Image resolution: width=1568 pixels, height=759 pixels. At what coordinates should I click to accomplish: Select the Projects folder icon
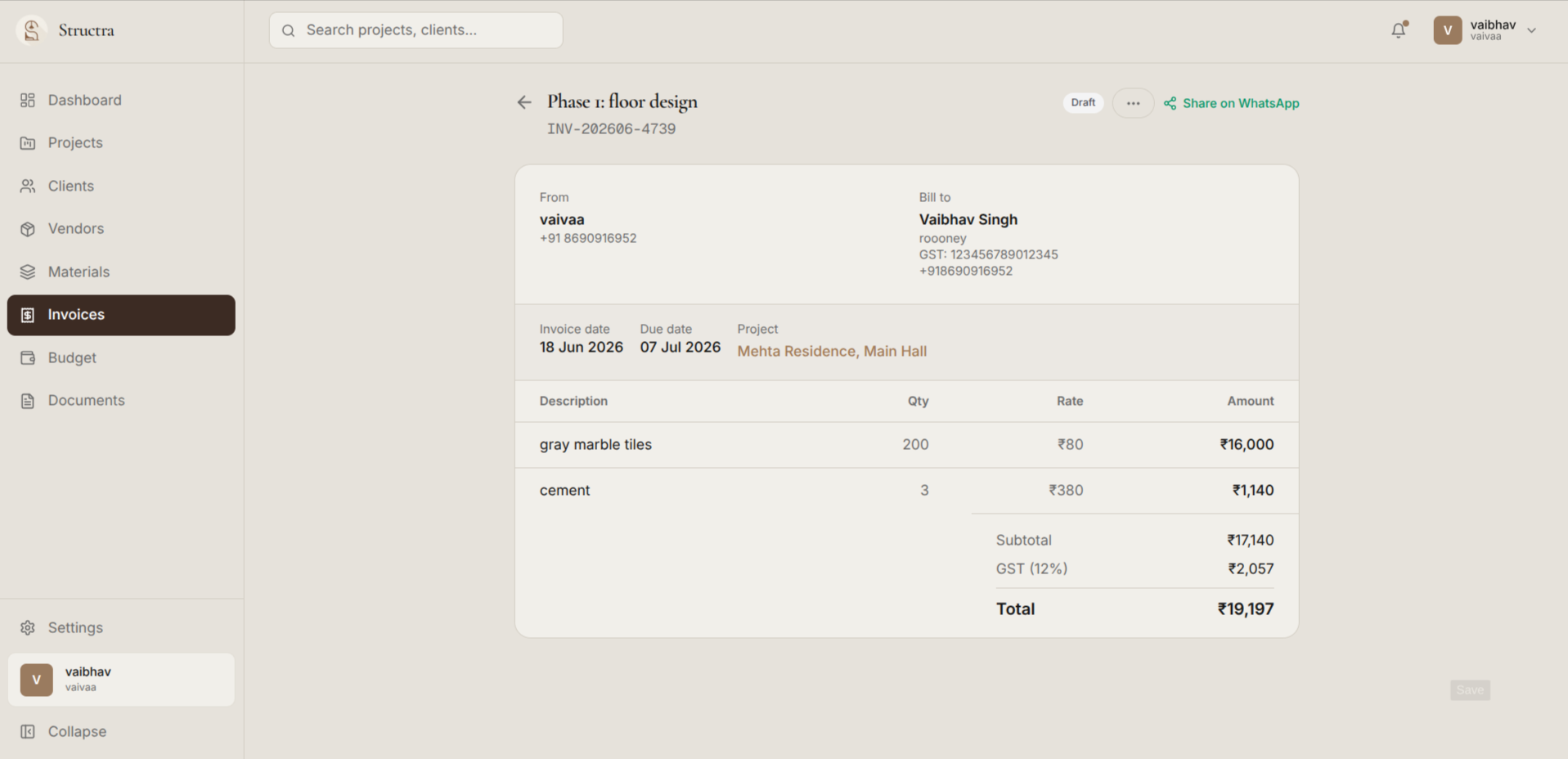(x=28, y=143)
